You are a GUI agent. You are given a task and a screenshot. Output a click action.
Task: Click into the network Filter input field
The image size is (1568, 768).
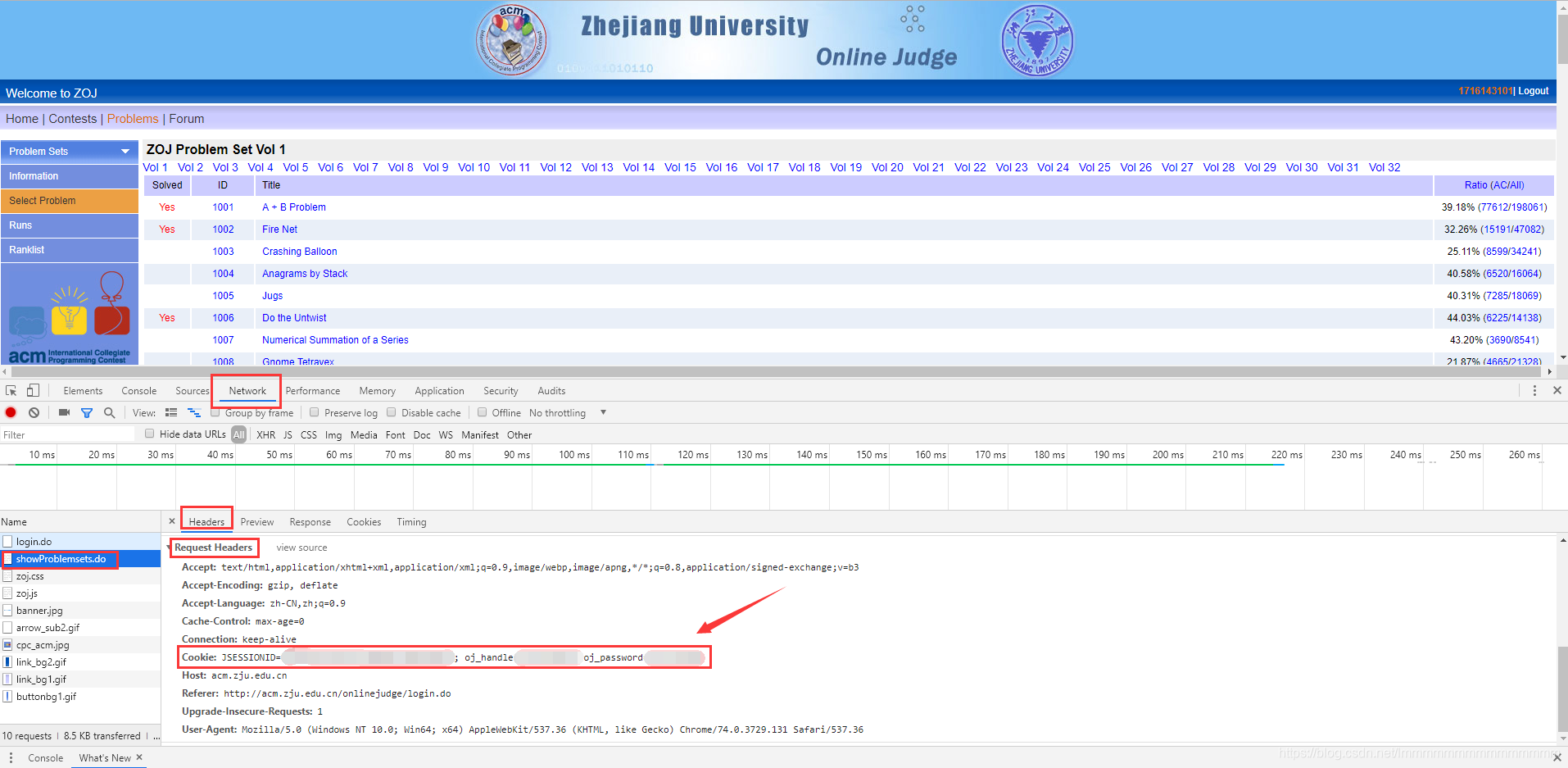67,434
